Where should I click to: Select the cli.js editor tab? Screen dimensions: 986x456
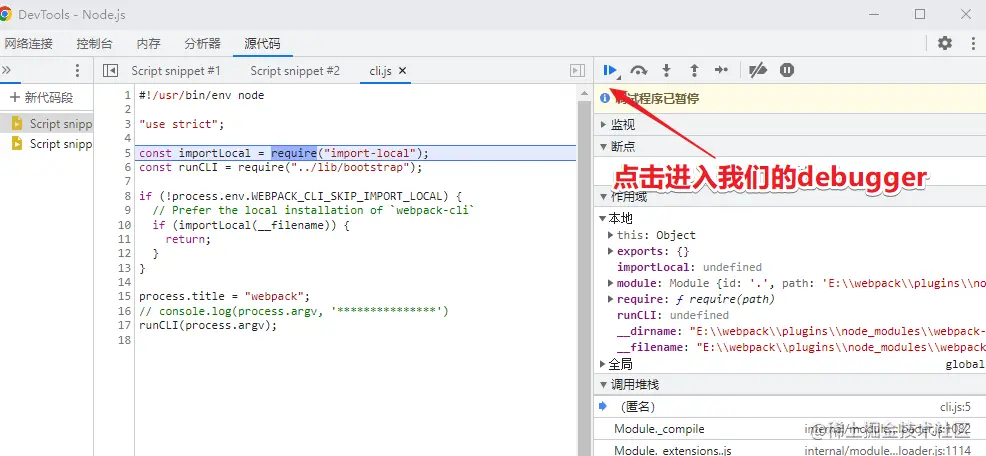point(380,70)
